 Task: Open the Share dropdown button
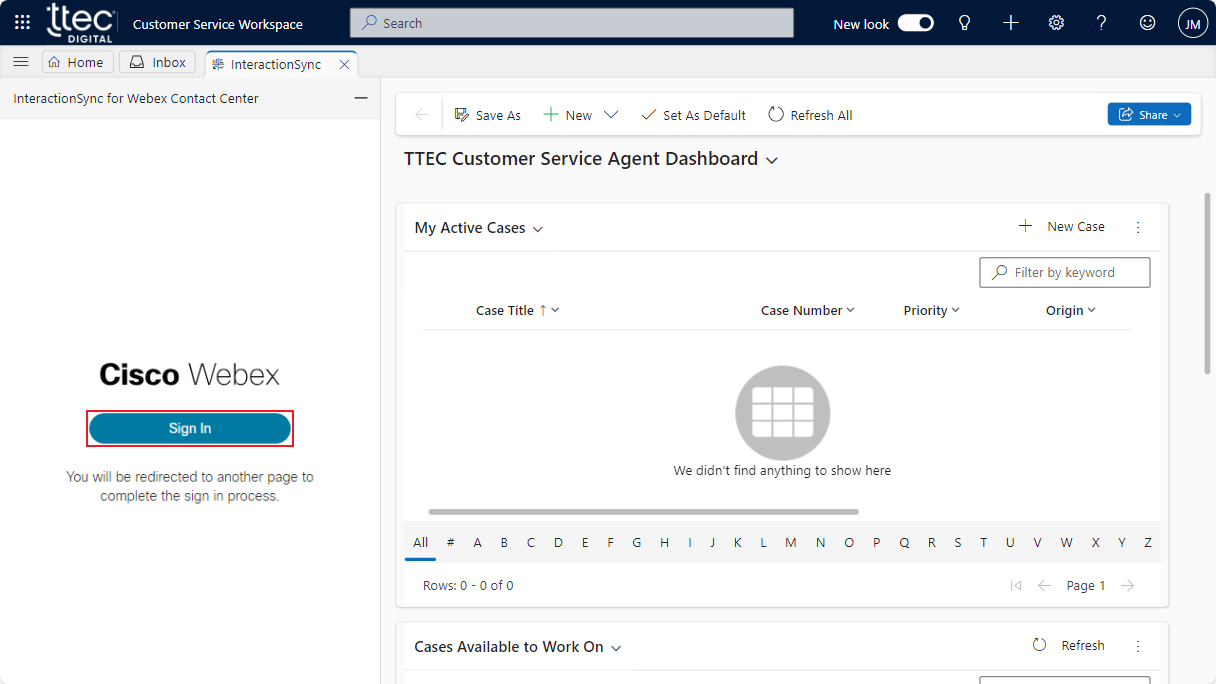pos(1149,115)
